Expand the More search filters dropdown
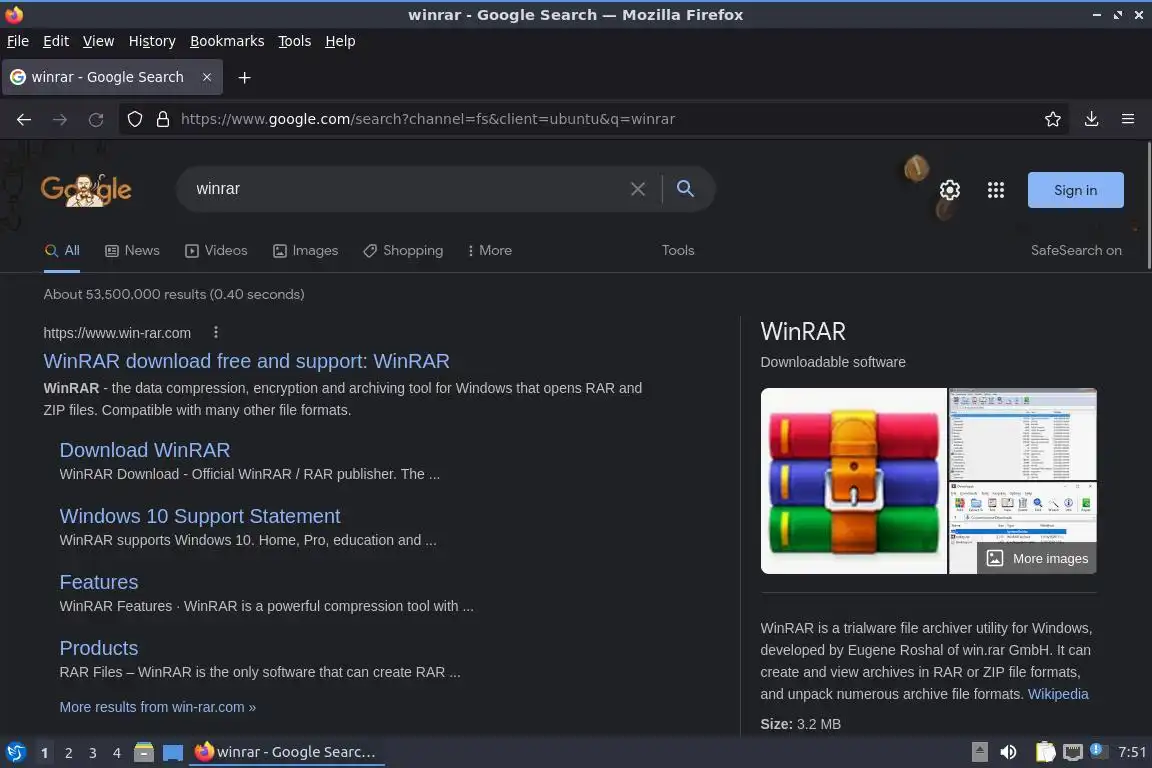Screen dimensions: 1152x768 point(489,251)
